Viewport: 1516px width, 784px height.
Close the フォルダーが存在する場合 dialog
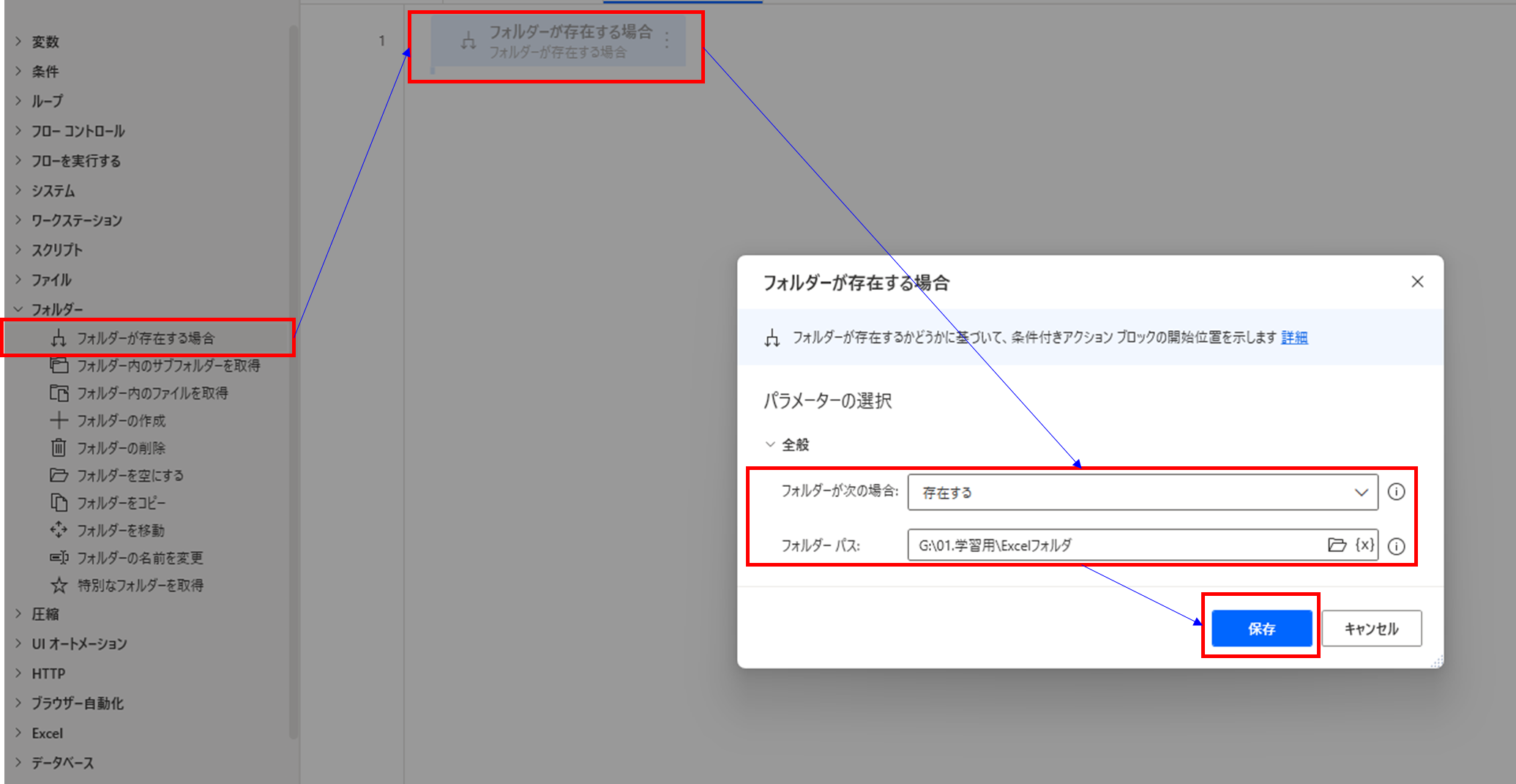tap(1417, 282)
